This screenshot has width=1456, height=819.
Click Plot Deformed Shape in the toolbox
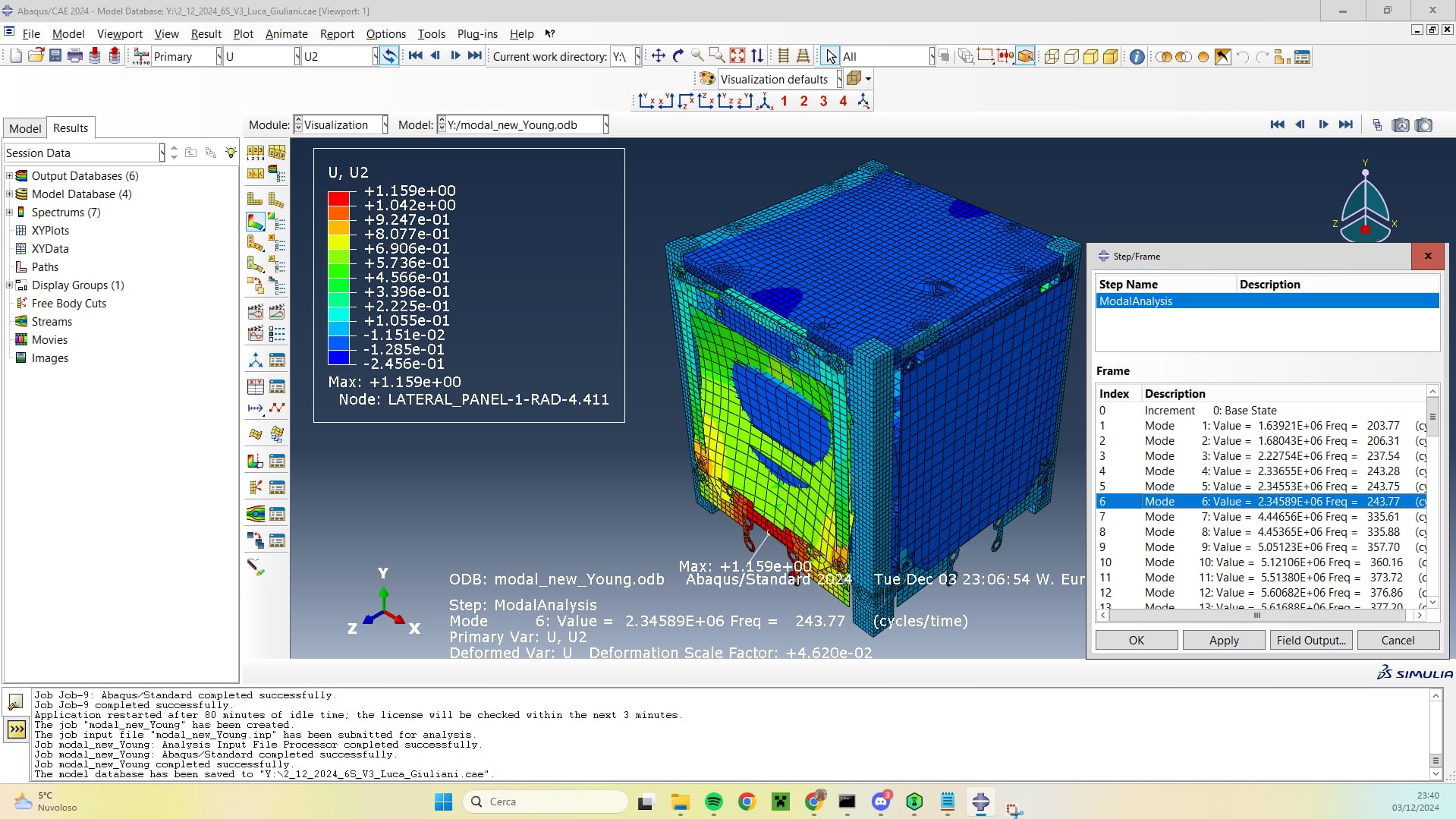point(276,200)
